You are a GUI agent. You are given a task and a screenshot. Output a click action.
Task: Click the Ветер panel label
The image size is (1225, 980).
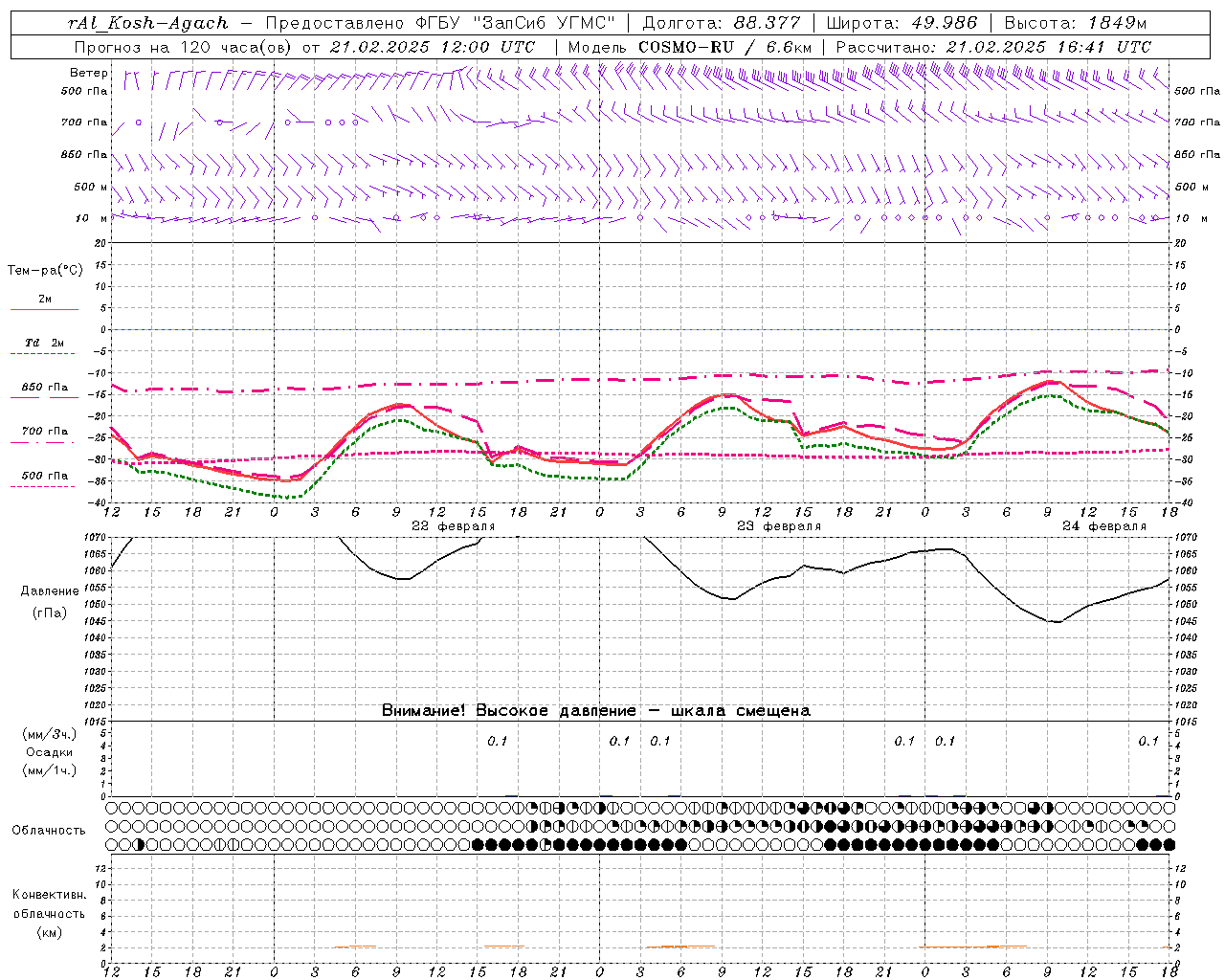88,73
